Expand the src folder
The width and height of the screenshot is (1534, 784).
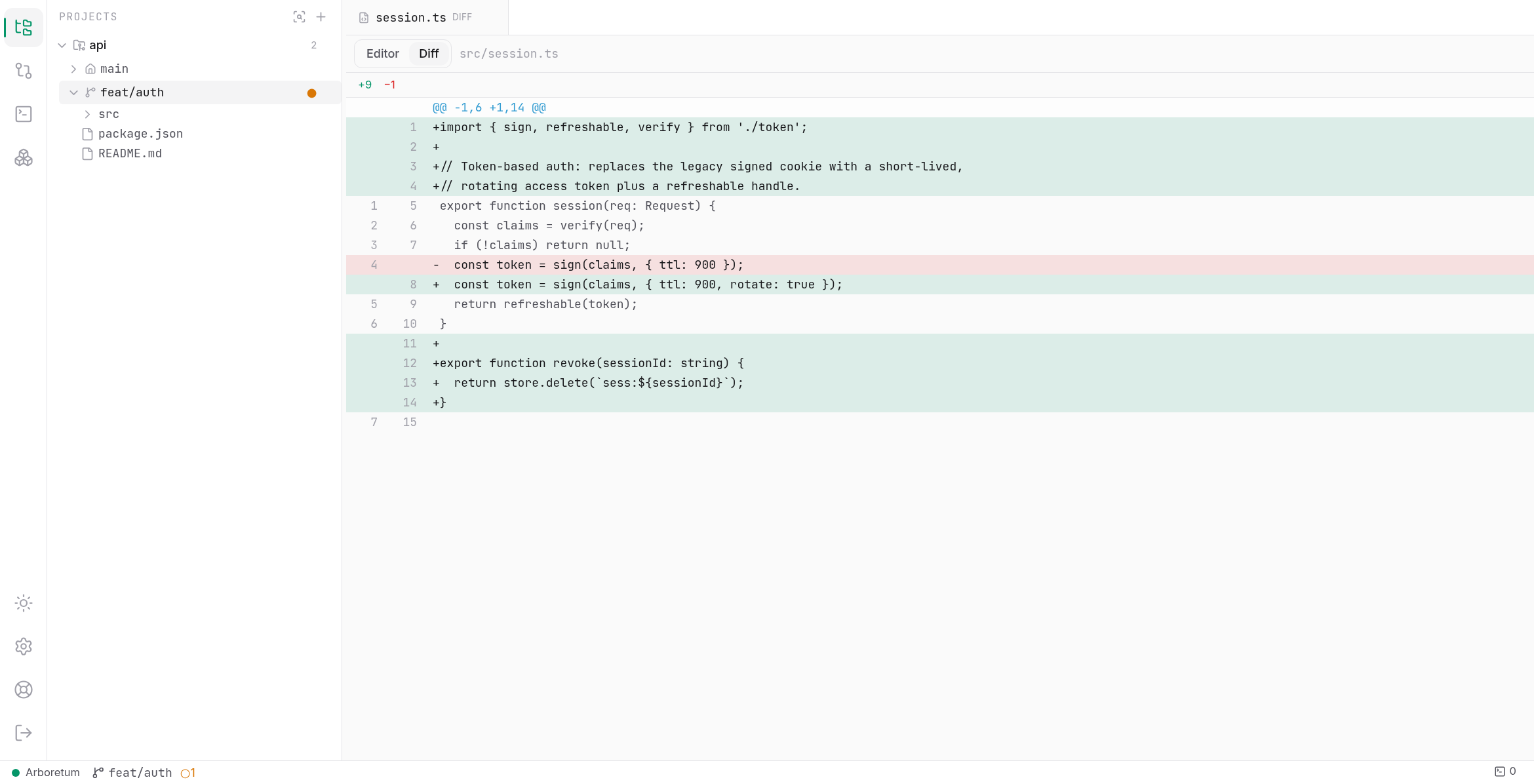pos(87,114)
